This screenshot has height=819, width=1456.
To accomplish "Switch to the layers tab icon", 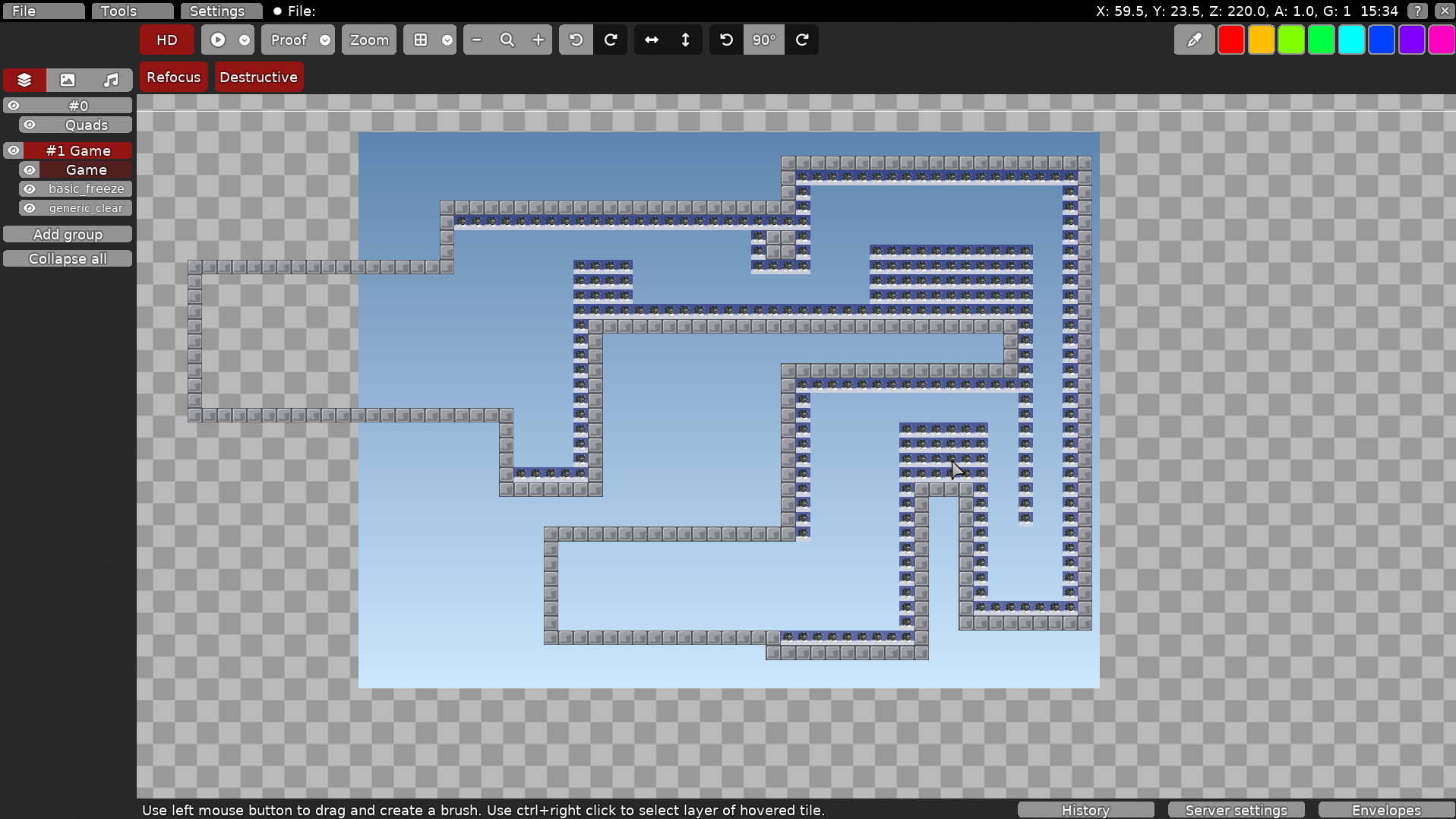I will [24, 80].
